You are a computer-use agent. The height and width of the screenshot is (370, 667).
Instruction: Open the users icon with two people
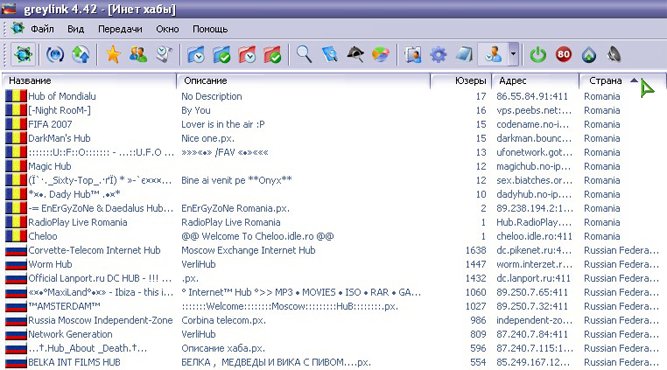pyautogui.click(x=138, y=54)
